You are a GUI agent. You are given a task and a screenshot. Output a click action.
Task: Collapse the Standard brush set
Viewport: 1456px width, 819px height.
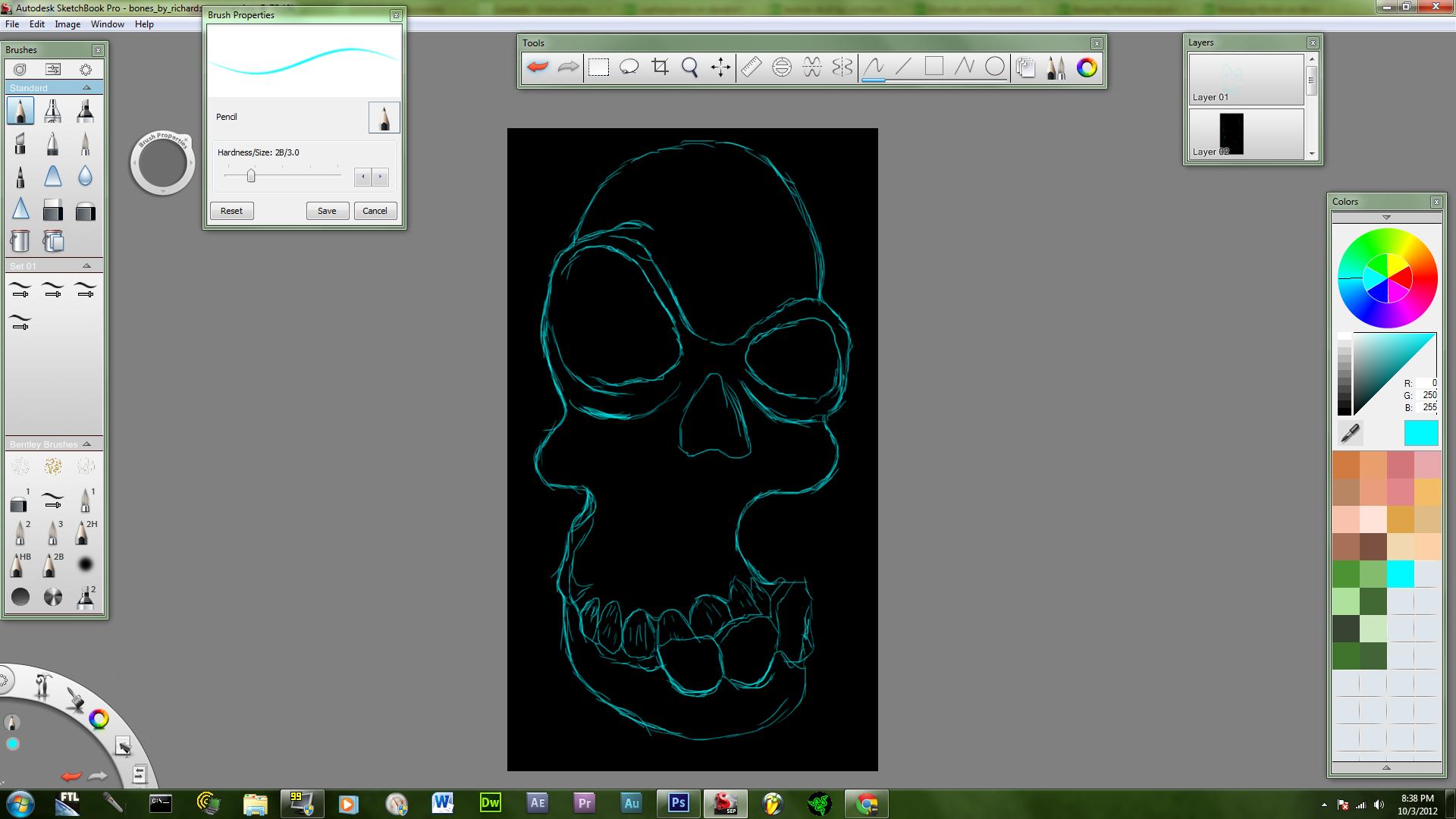tap(86, 88)
